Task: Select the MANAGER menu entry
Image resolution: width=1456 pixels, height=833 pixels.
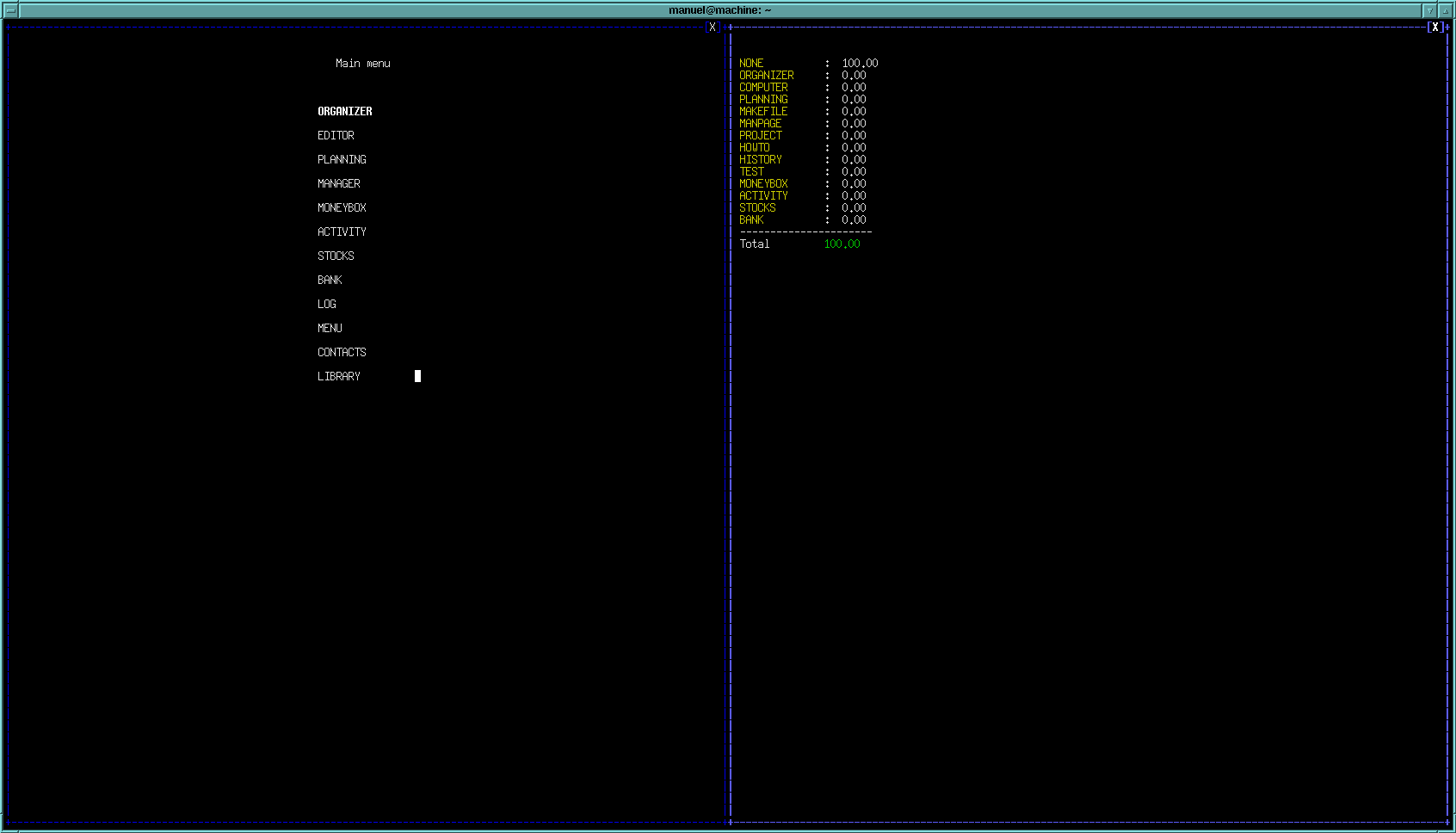Action: [x=338, y=184]
